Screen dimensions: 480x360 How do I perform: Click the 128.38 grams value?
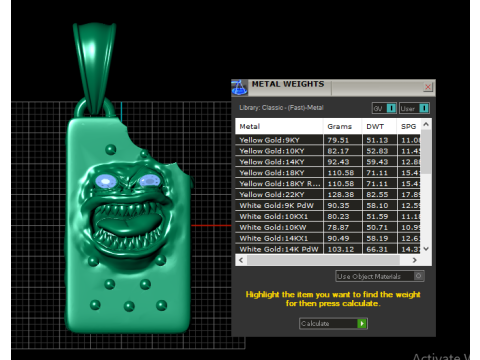click(341, 194)
